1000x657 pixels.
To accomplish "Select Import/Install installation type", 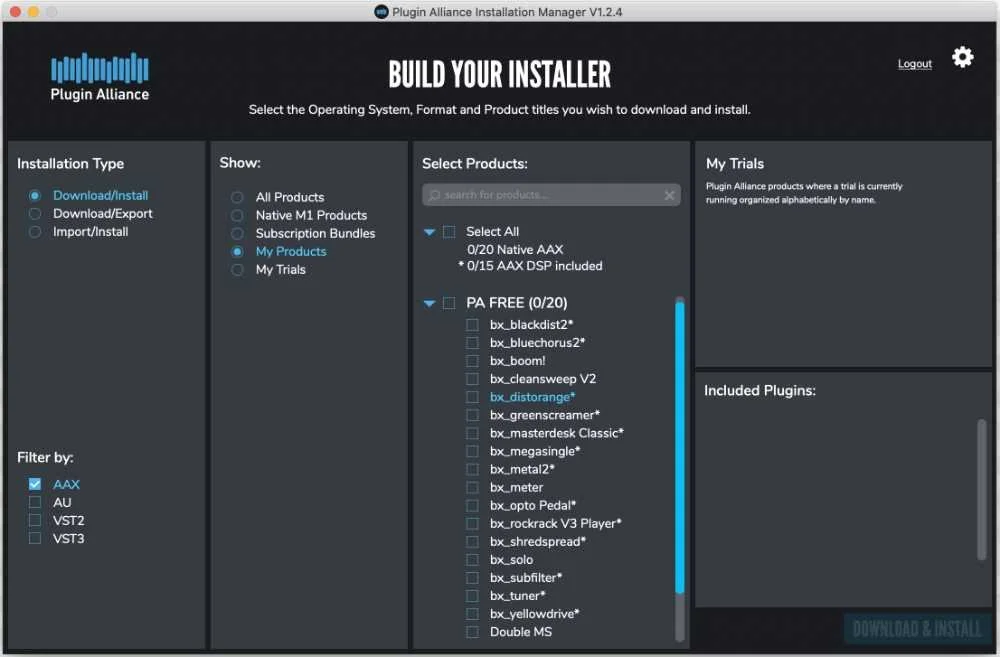I will point(35,232).
